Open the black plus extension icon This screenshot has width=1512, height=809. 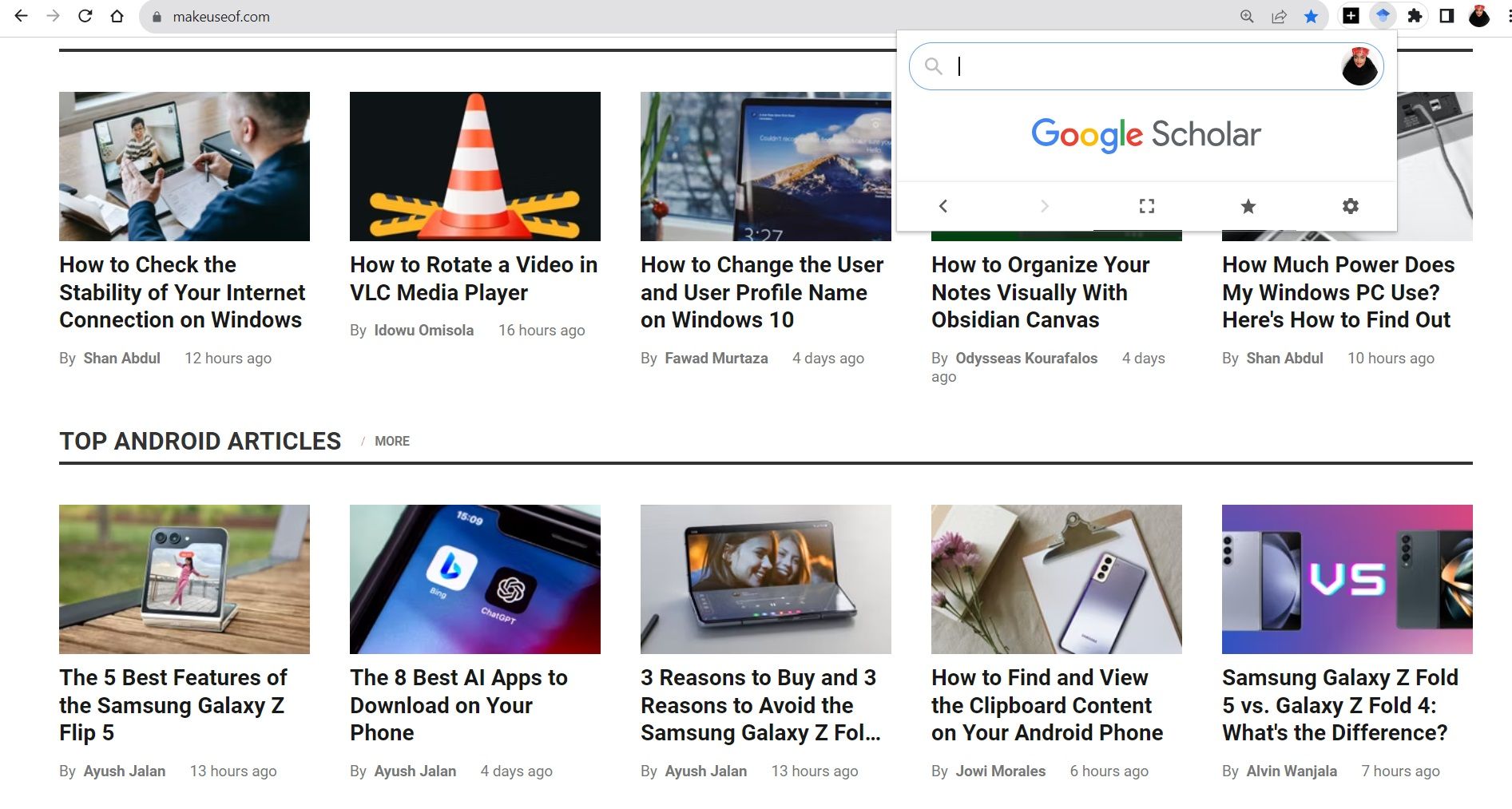pos(1351,16)
